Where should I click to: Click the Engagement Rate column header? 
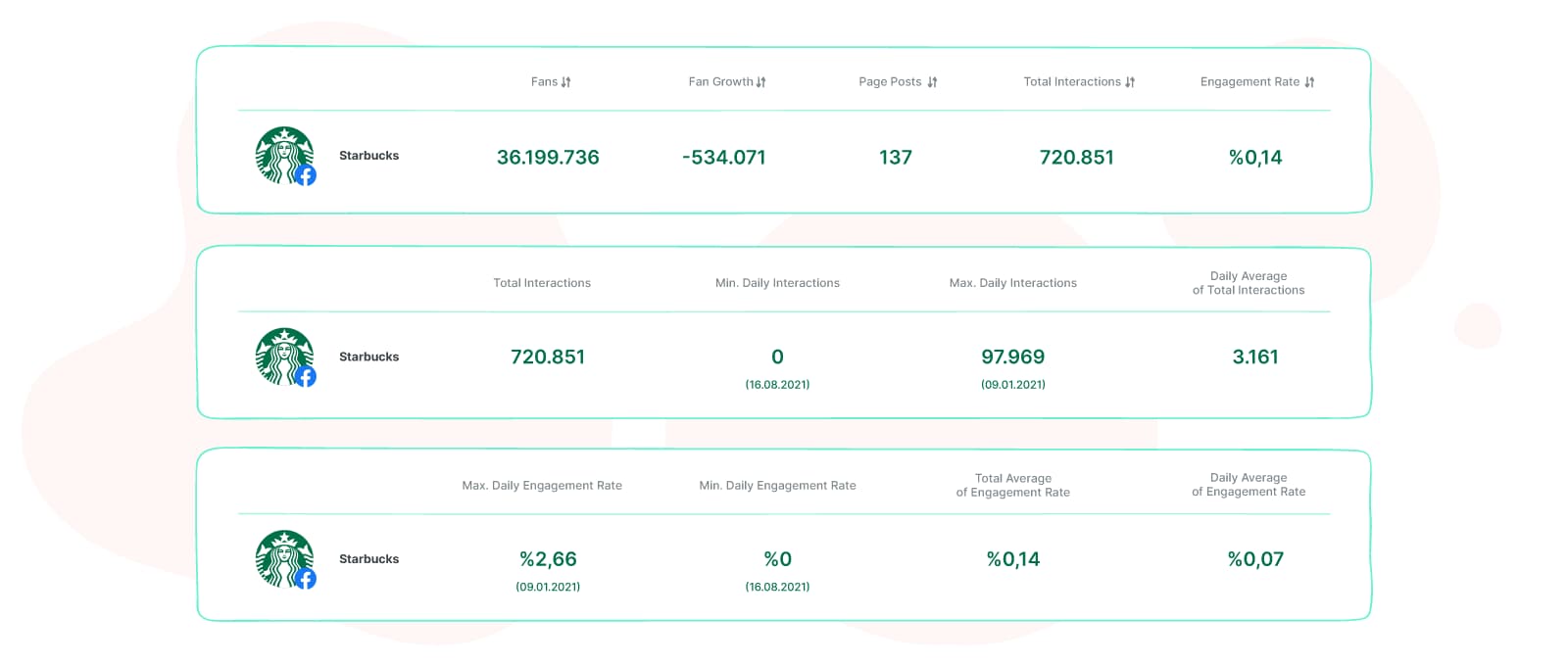tap(1249, 82)
